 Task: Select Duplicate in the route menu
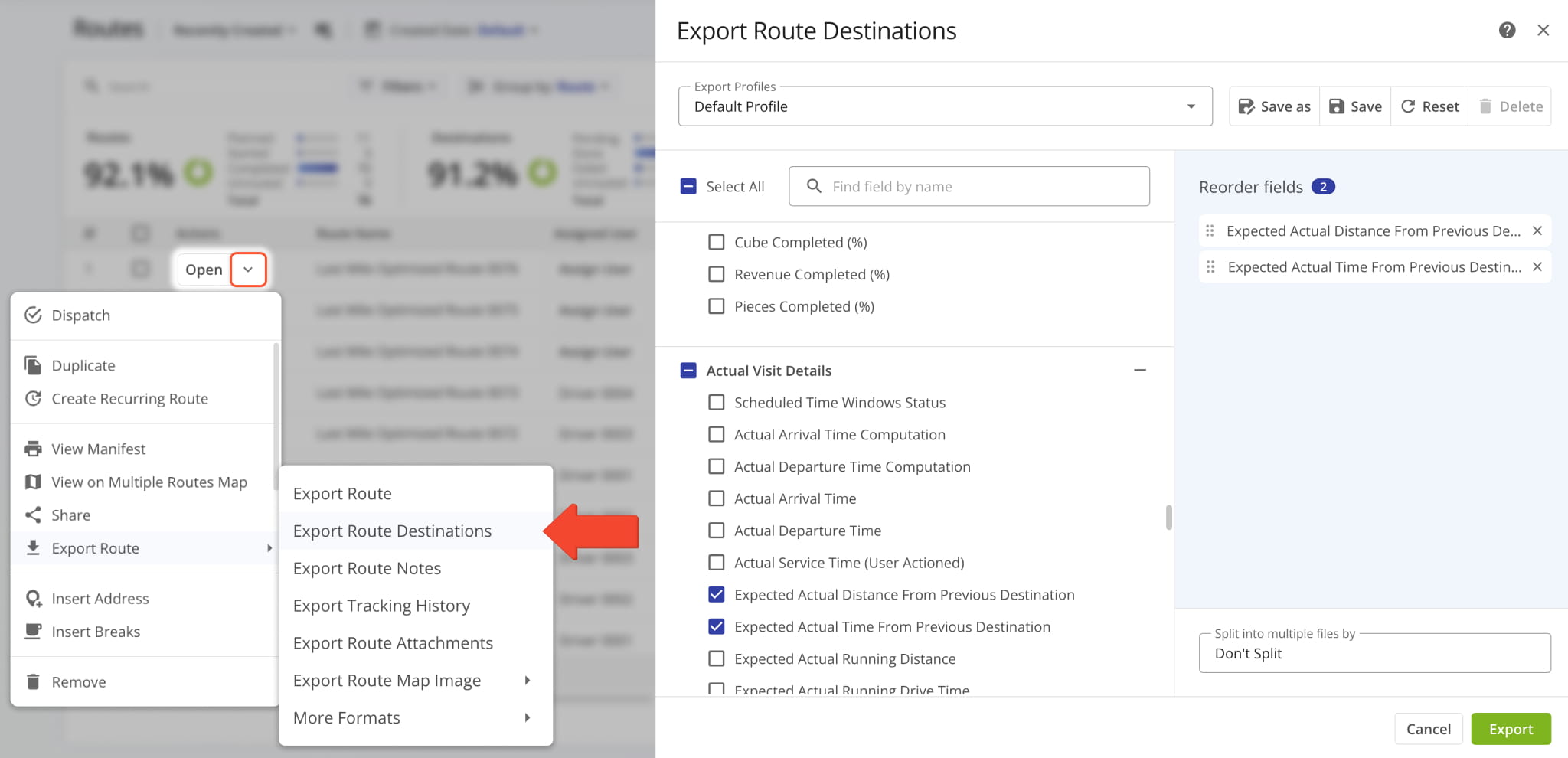142,365
